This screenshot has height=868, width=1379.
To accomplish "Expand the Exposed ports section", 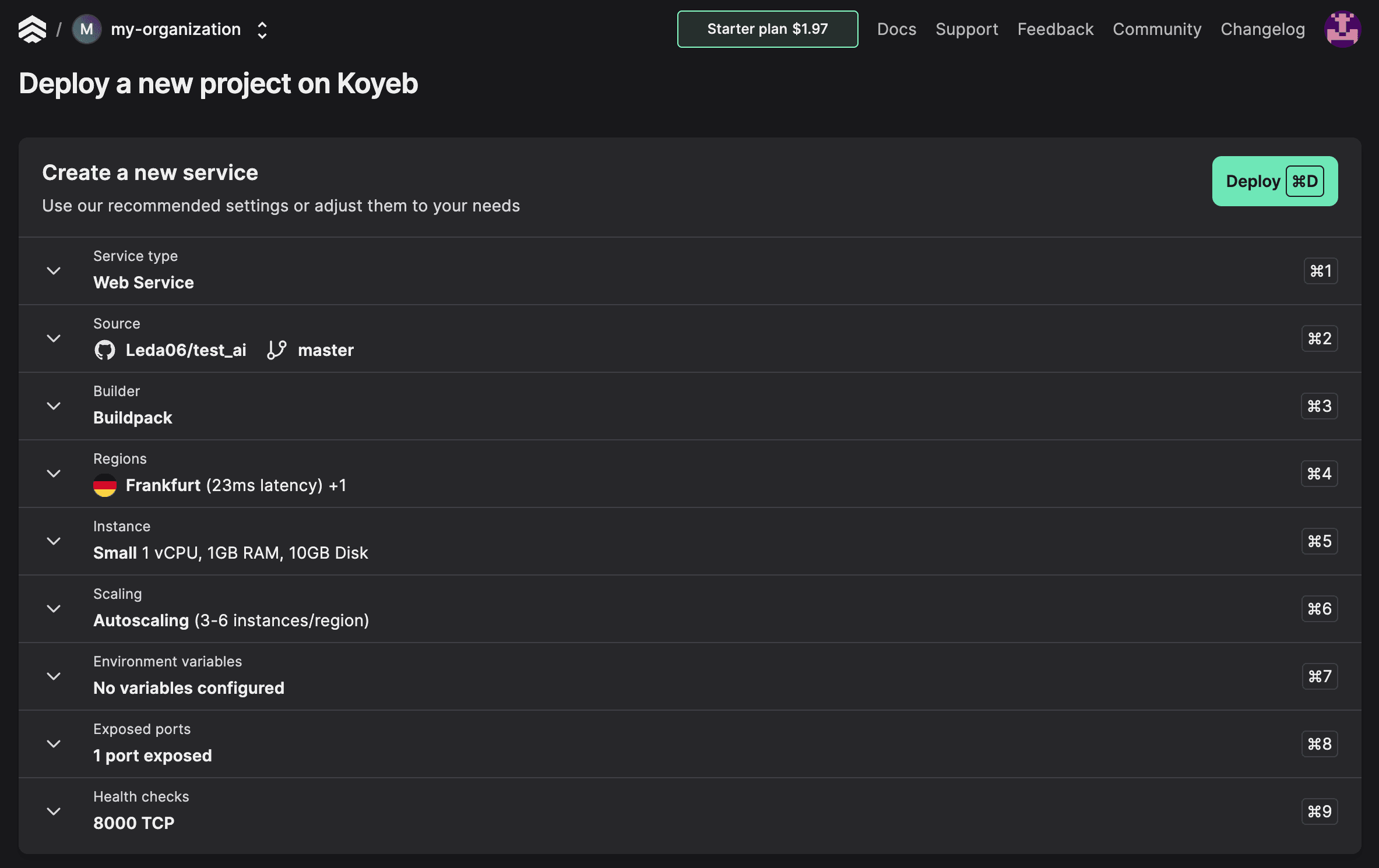I will pos(53,743).
